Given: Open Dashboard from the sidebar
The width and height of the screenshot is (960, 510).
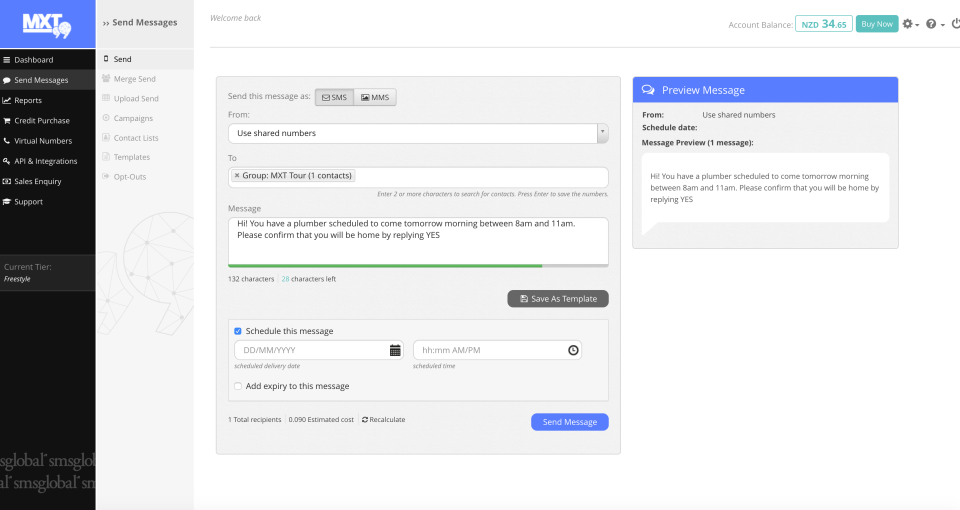Looking at the screenshot, I should pyautogui.click(x=34, y=60).
